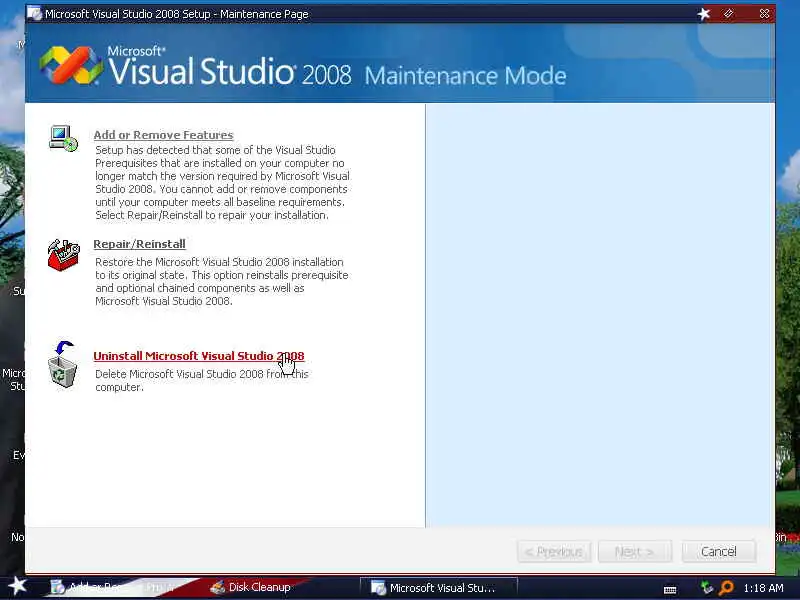Click 'Setup has detected that some' description text
The width and height of the screenshot is (800, 600).
tap(222, 182)
